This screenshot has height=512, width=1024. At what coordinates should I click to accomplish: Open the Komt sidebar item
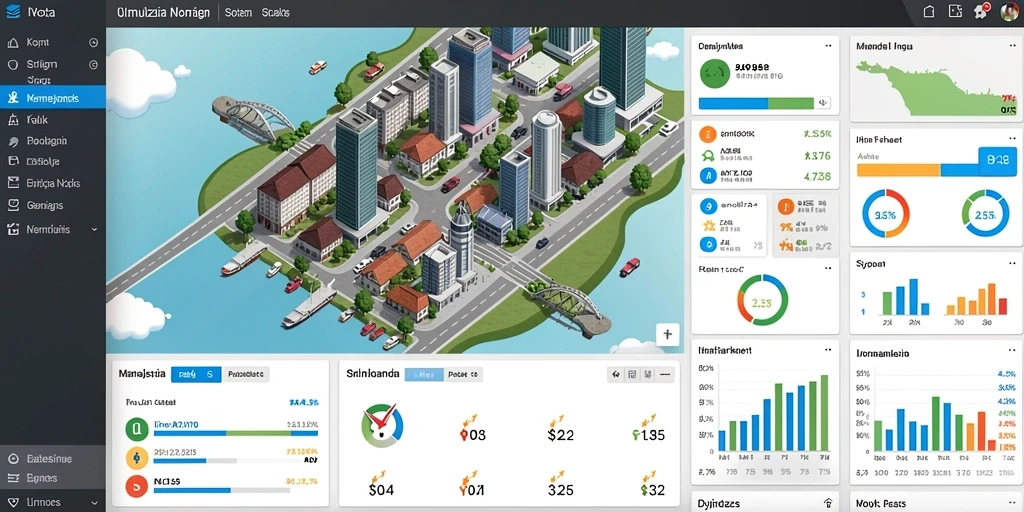[52, 42]
